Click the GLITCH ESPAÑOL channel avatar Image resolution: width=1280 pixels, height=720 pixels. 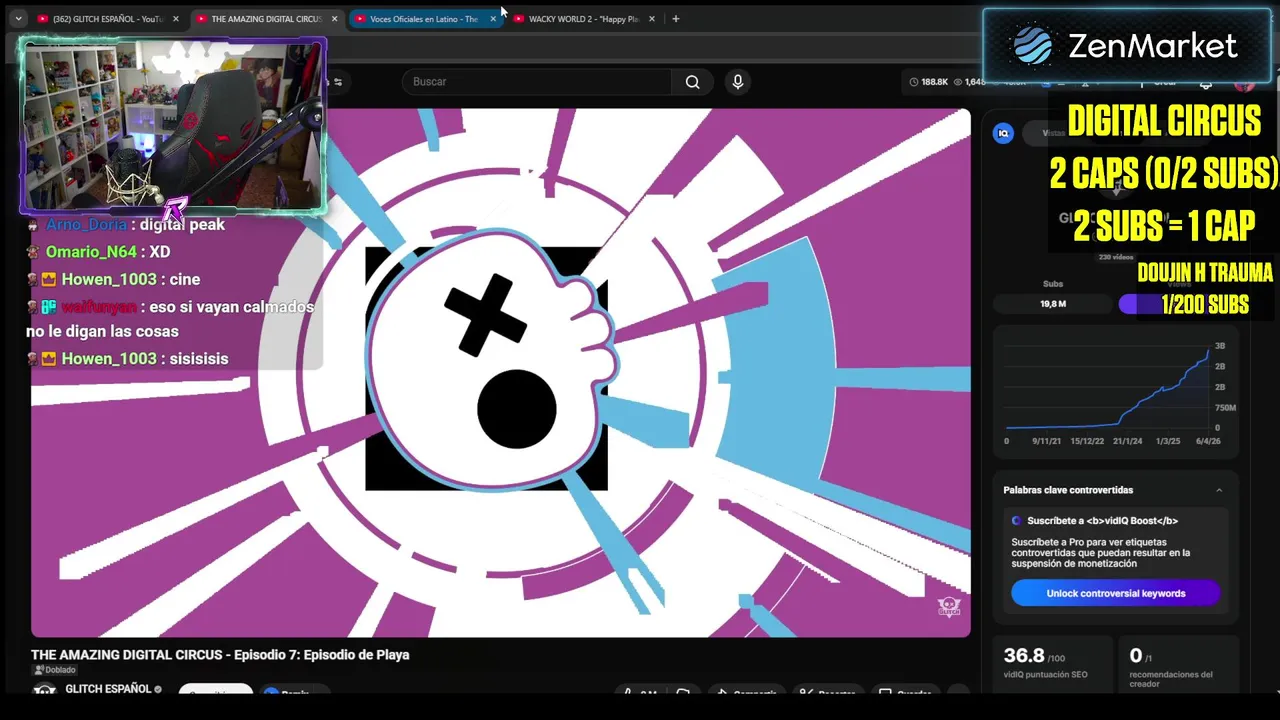tap(44, 690)
